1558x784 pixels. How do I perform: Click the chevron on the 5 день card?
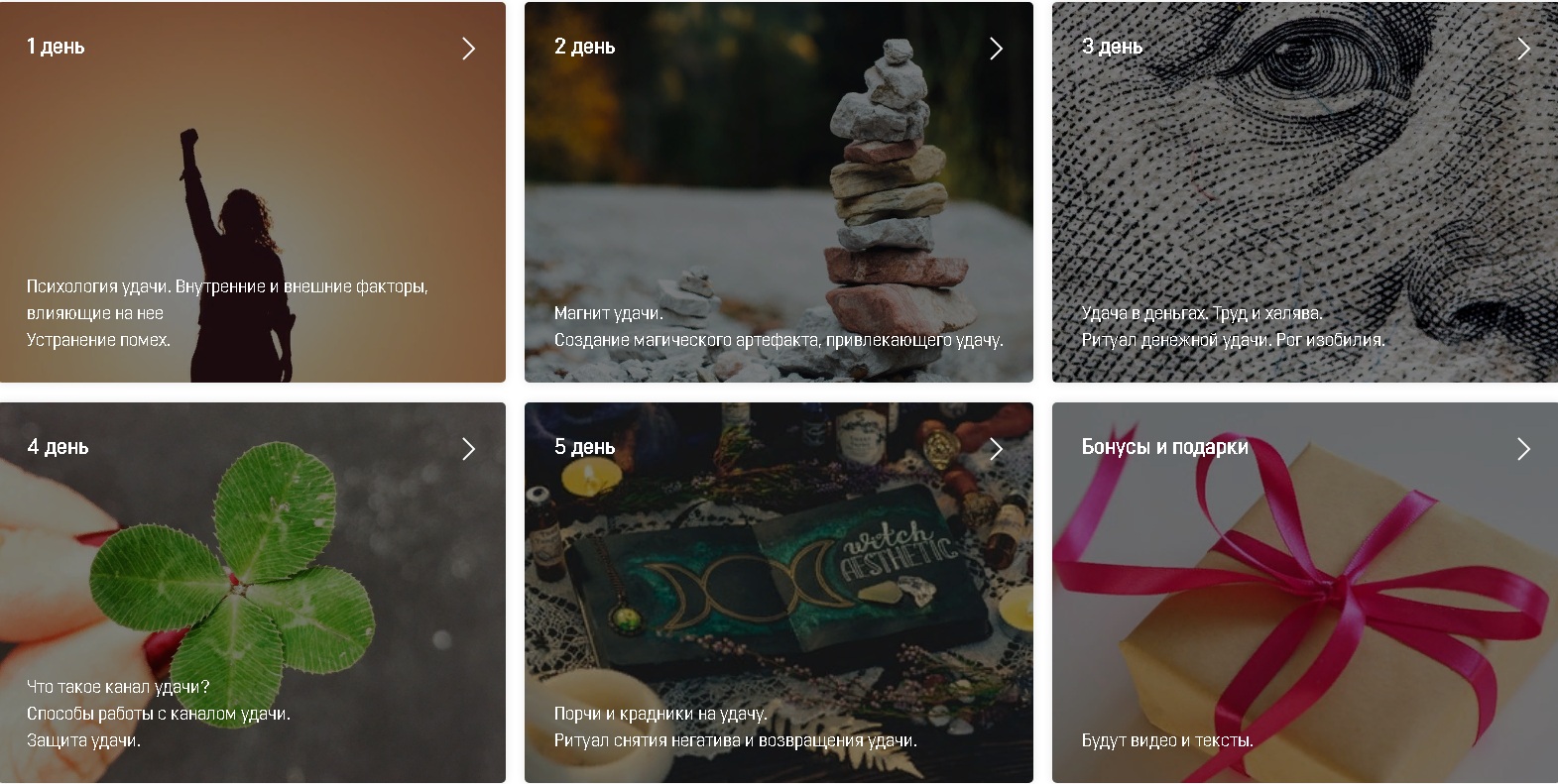click(x=996, y=449)
